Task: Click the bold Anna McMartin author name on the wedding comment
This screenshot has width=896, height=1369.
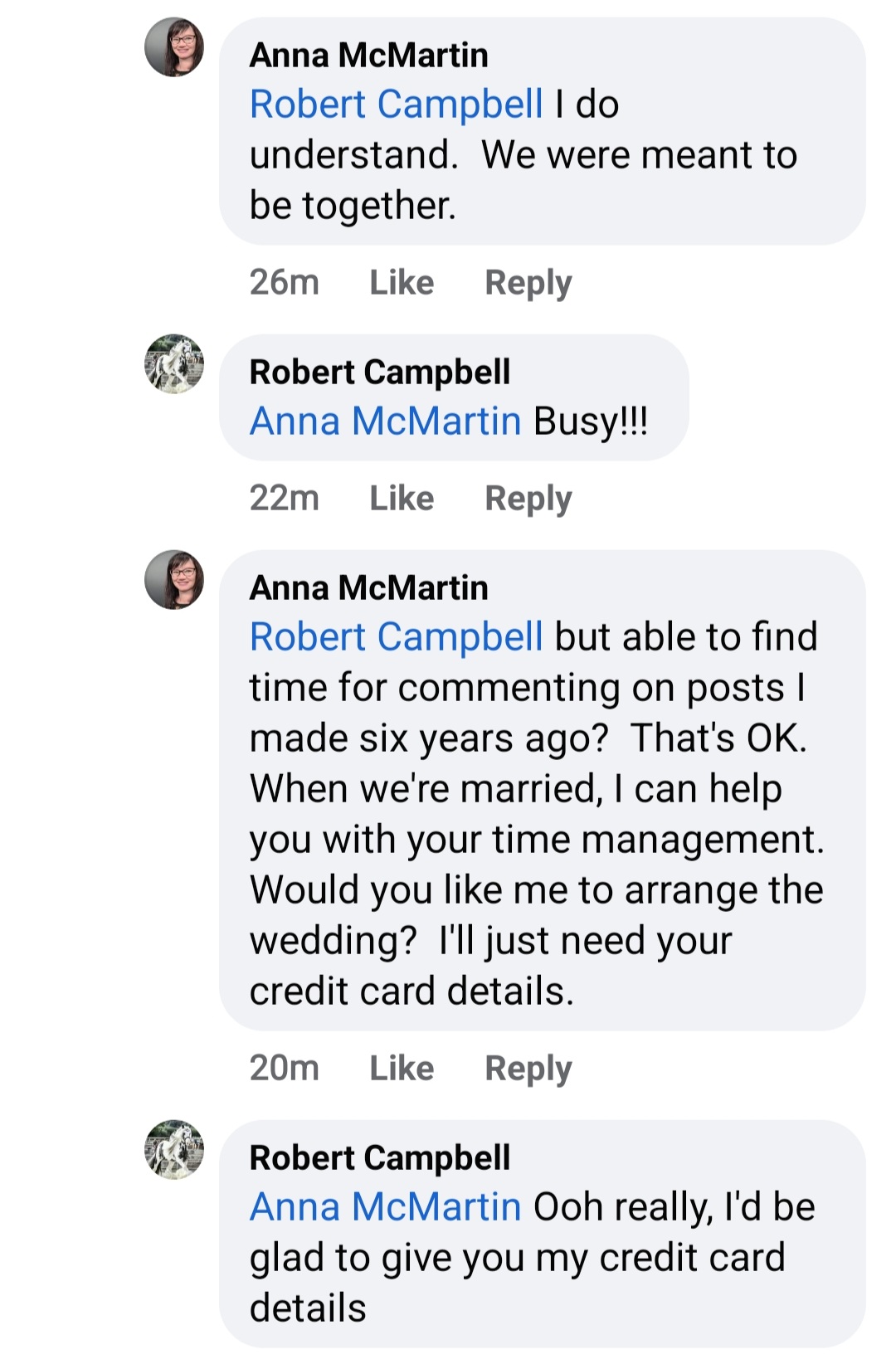Action: pyautogui.click(x=369, y=588)
